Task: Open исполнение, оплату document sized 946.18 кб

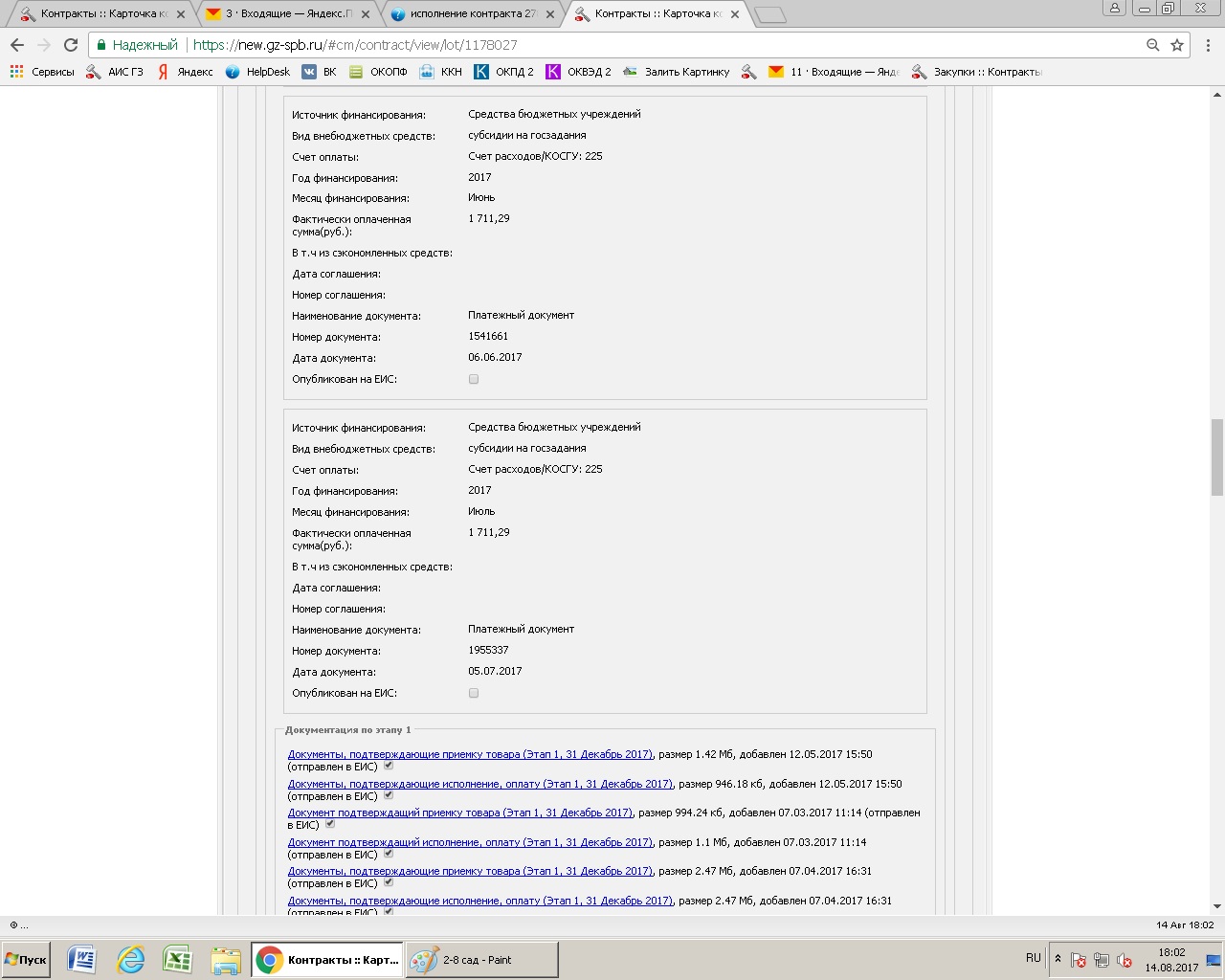Action: coord(480,784)
